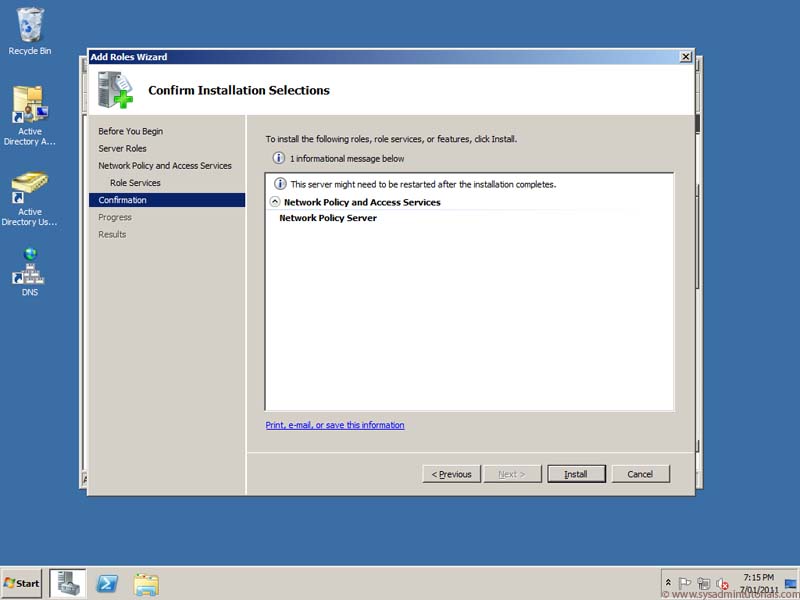Screen dimensions: 800x600
Task: Click the '1 informational message below' info icon
Action: [279, 158]
